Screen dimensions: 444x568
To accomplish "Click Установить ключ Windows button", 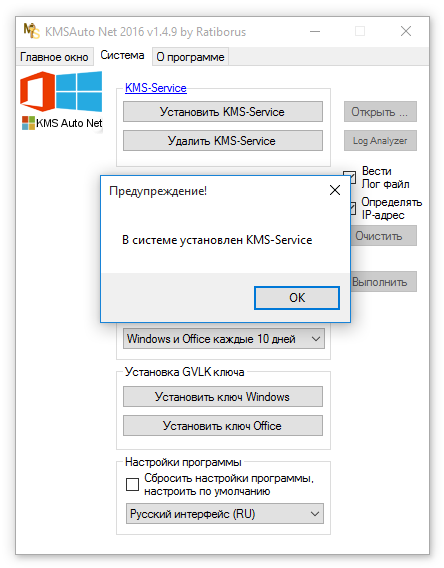I will (223, 397).
